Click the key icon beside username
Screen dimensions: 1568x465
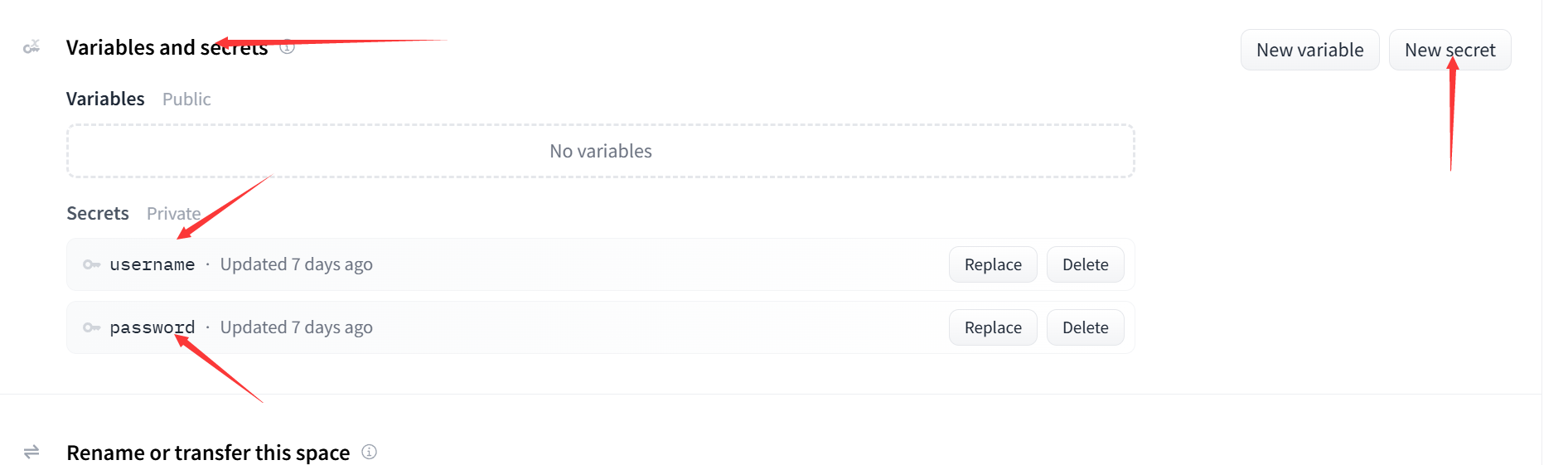(91, 264)
